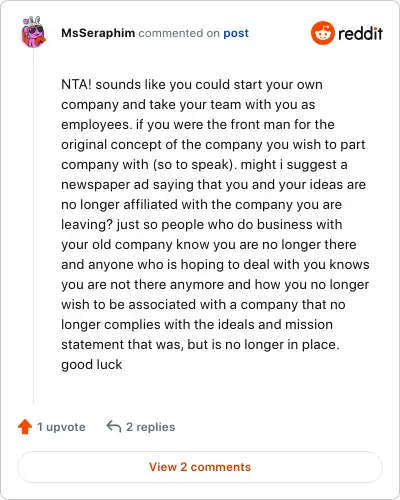Click the line beginning "employees. if you"
Image resolution: width=400 pixels, height=500 pixels.
(x=198, y=125)
